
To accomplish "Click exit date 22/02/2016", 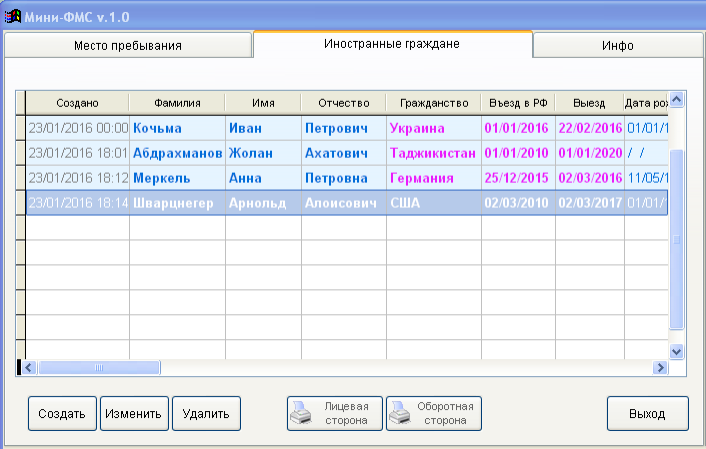I will 590,128.
